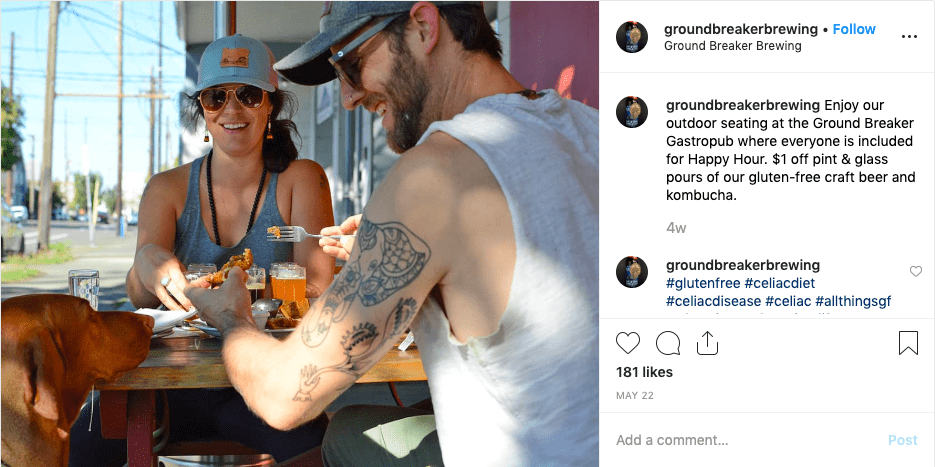This screenshot has width=935, height=467.
Task: Click the Post comment button
Action: 903,440
